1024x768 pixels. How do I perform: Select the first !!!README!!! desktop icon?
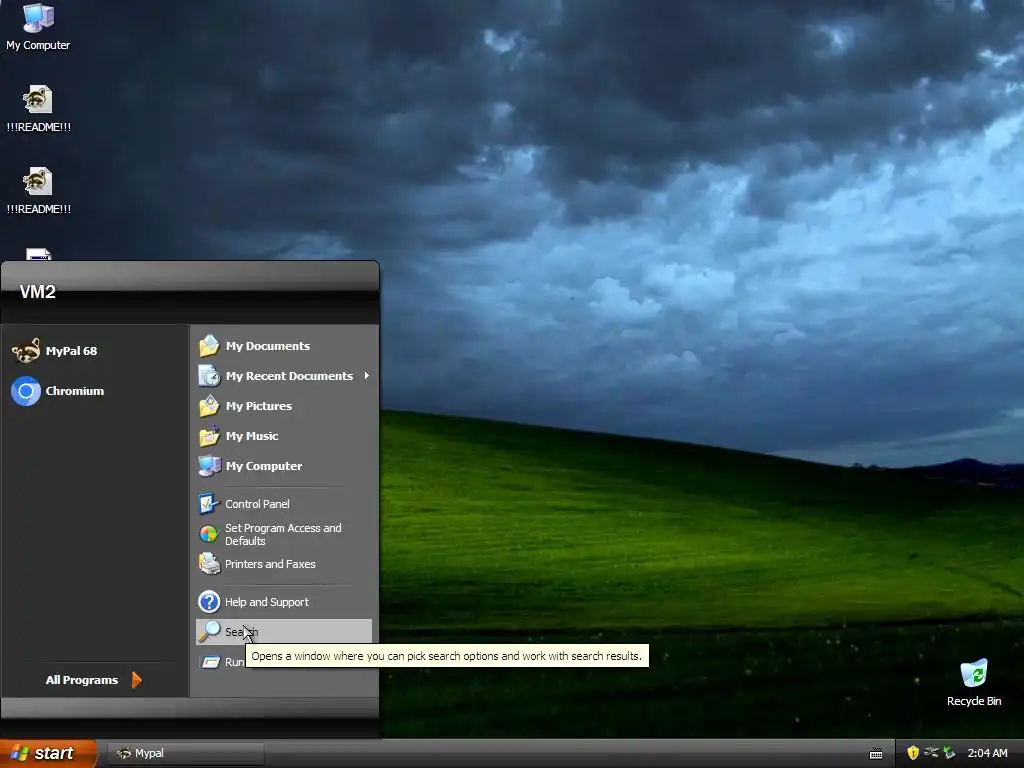pos(39,109)
